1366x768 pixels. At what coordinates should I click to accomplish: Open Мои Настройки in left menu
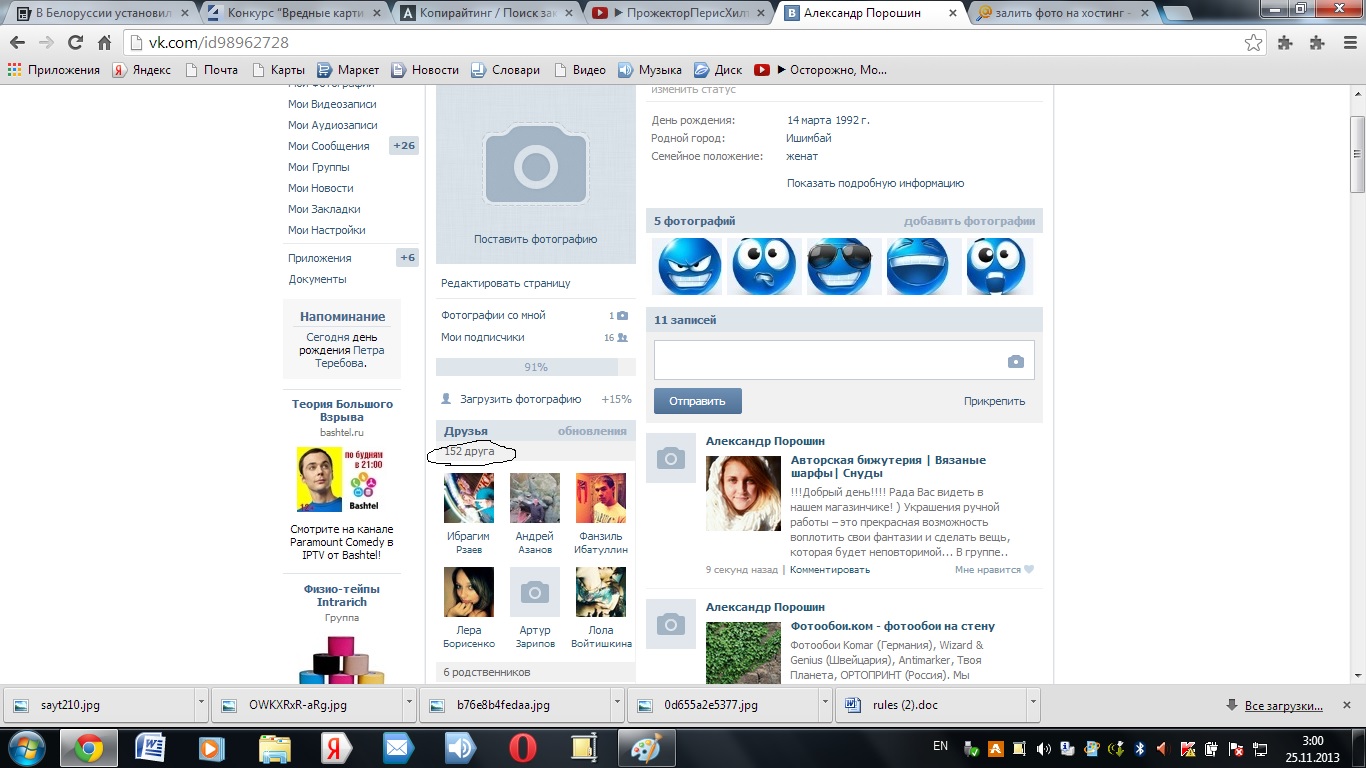click(x=326, y=230)
